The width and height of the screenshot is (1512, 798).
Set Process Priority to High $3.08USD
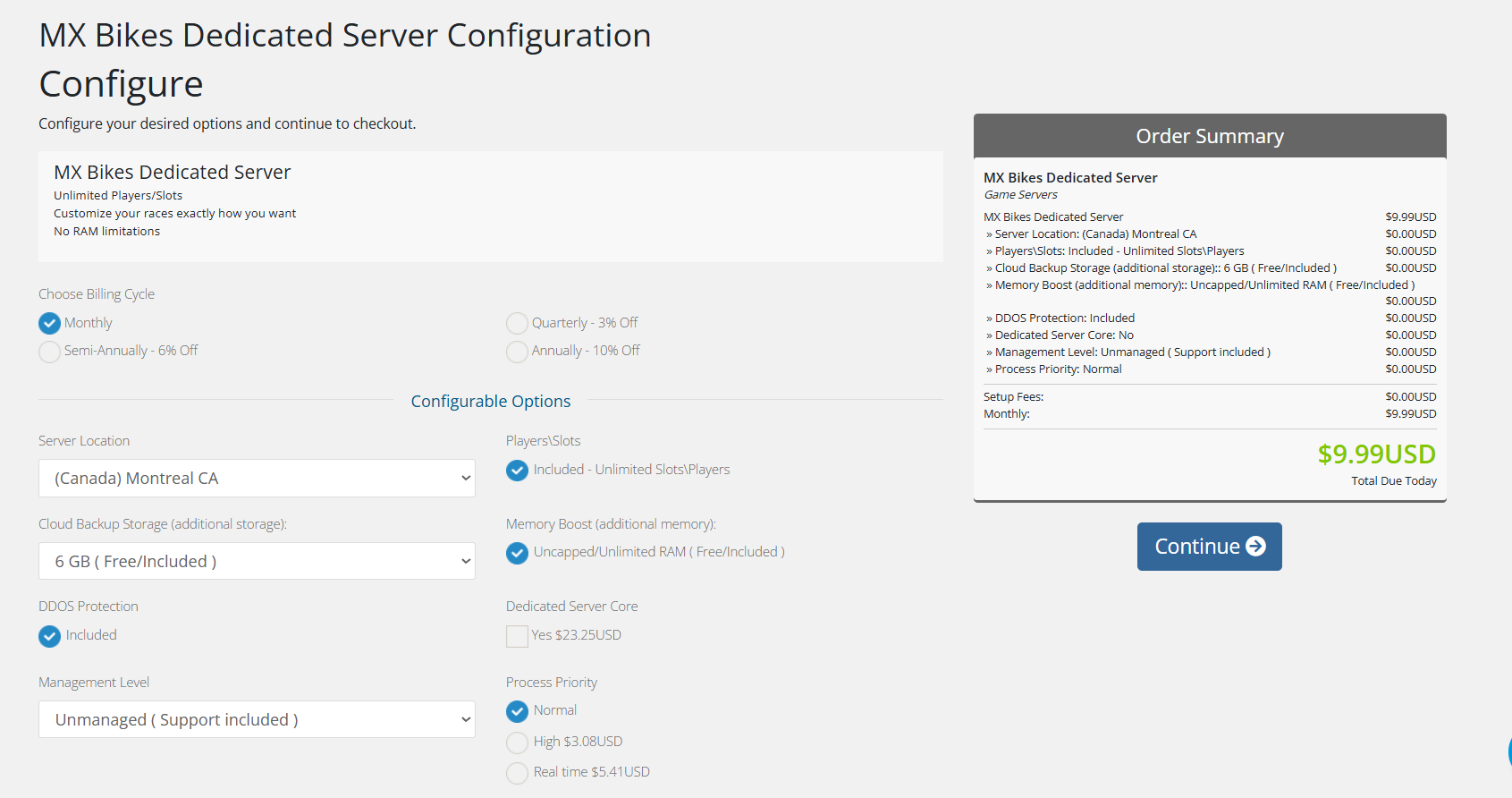[x=517, y=743]
